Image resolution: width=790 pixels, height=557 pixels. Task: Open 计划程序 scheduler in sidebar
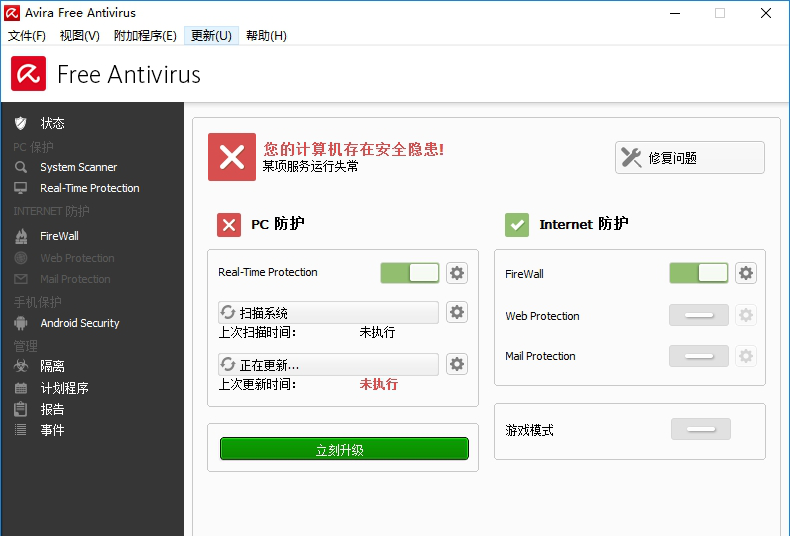coord(64,388)
